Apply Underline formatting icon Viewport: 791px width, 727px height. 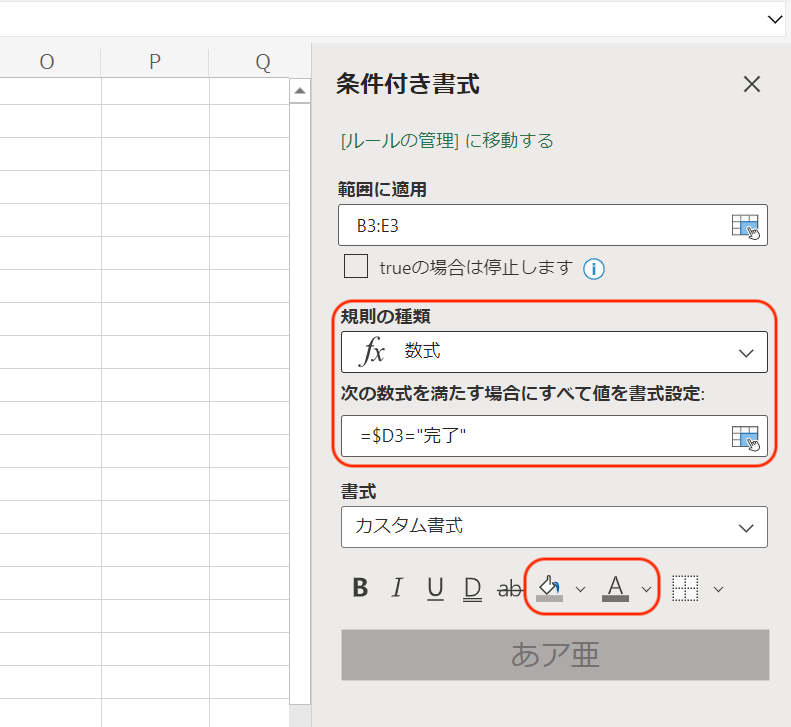435,588
